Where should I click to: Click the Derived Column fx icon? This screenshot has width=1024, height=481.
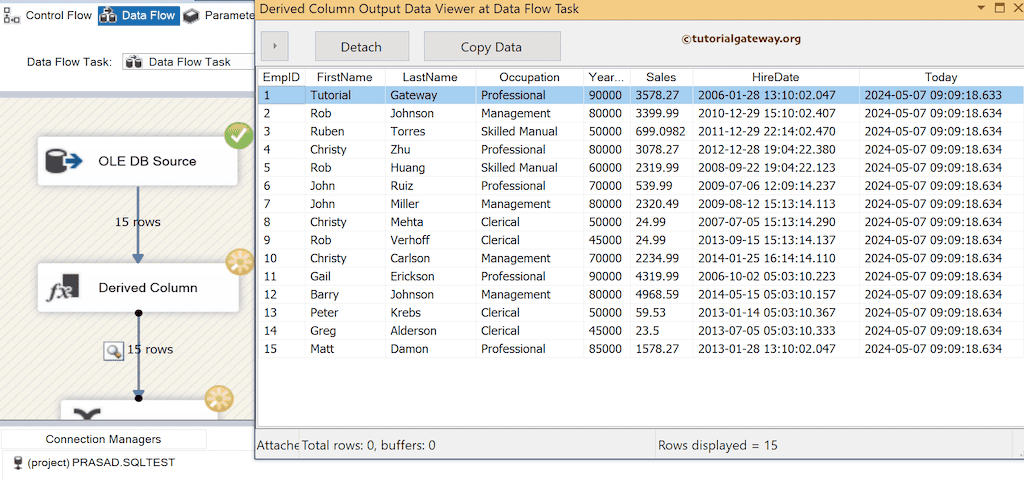[x=63, y=288]
